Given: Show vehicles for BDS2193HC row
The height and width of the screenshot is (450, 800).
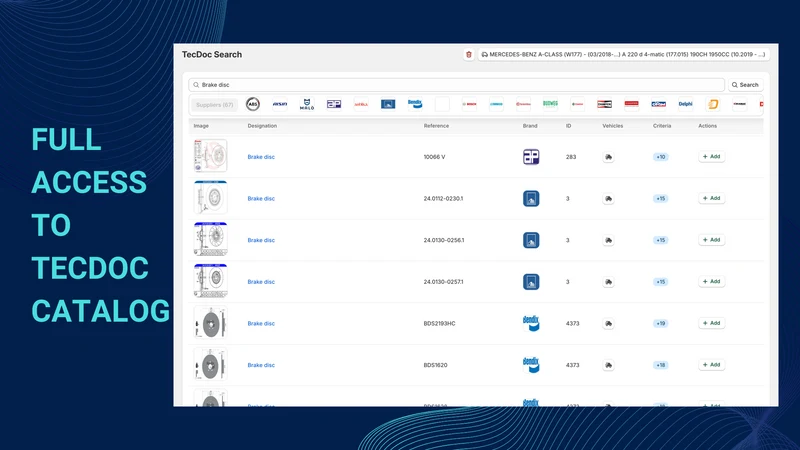Looking at the screenshot, I should pos(608,323).
